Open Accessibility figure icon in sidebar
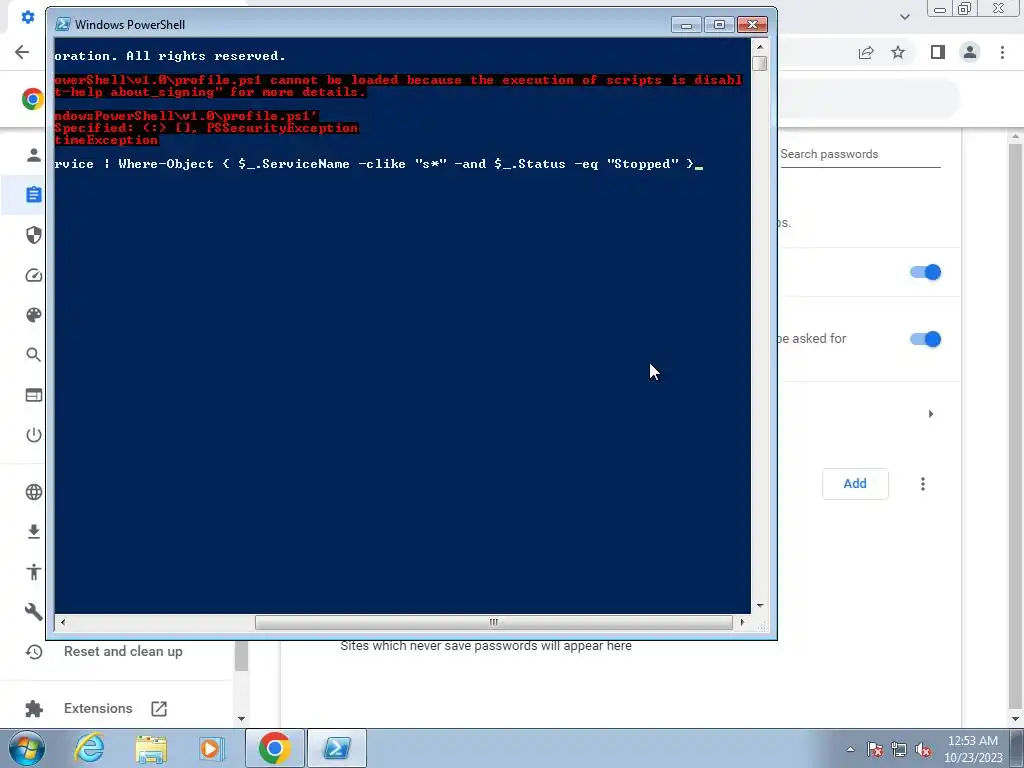 point(34,572)
